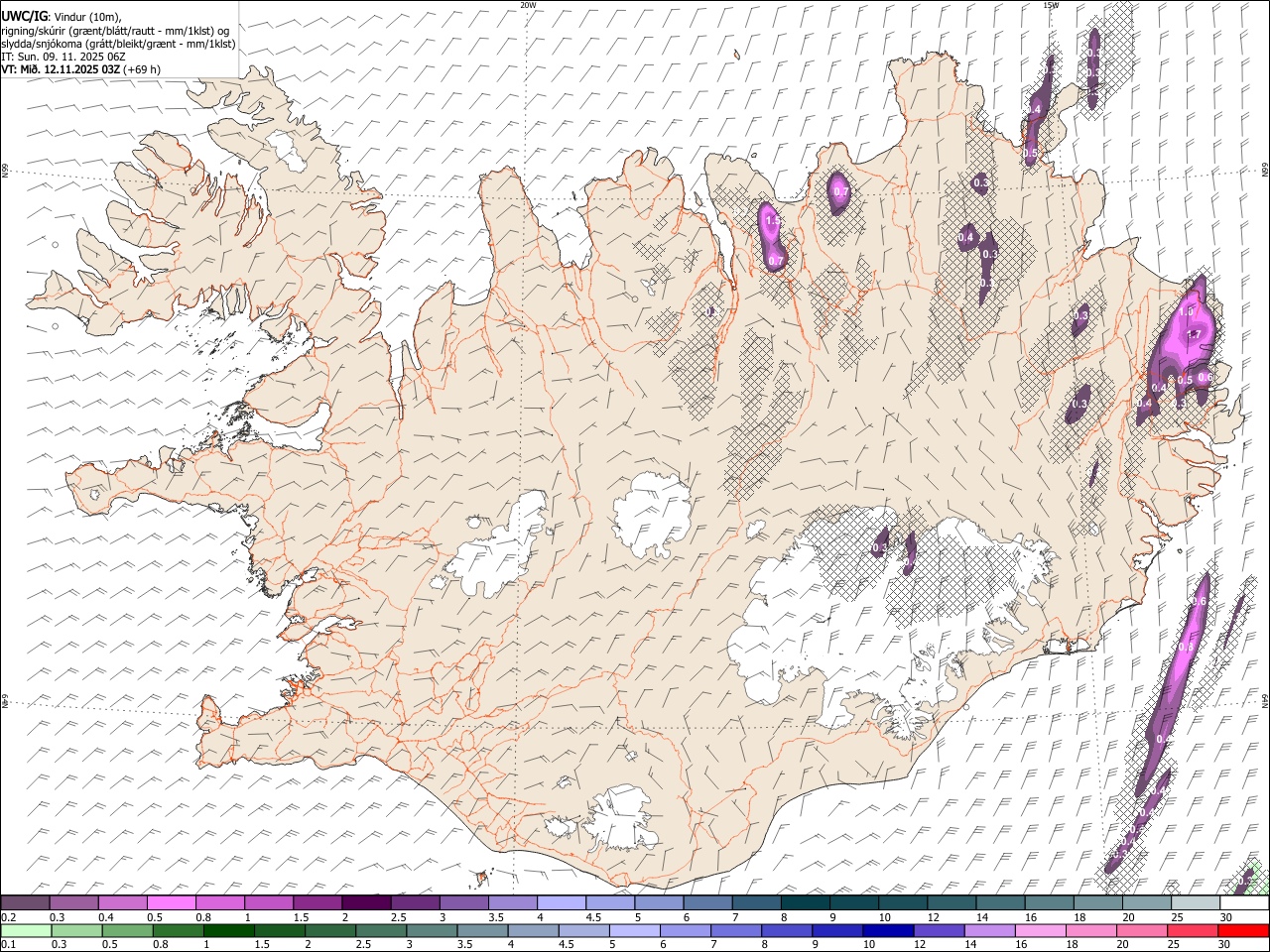Pick the darkest purple swatch labeled 2, upper legend

pyautogui.click(x=366, y=902)
